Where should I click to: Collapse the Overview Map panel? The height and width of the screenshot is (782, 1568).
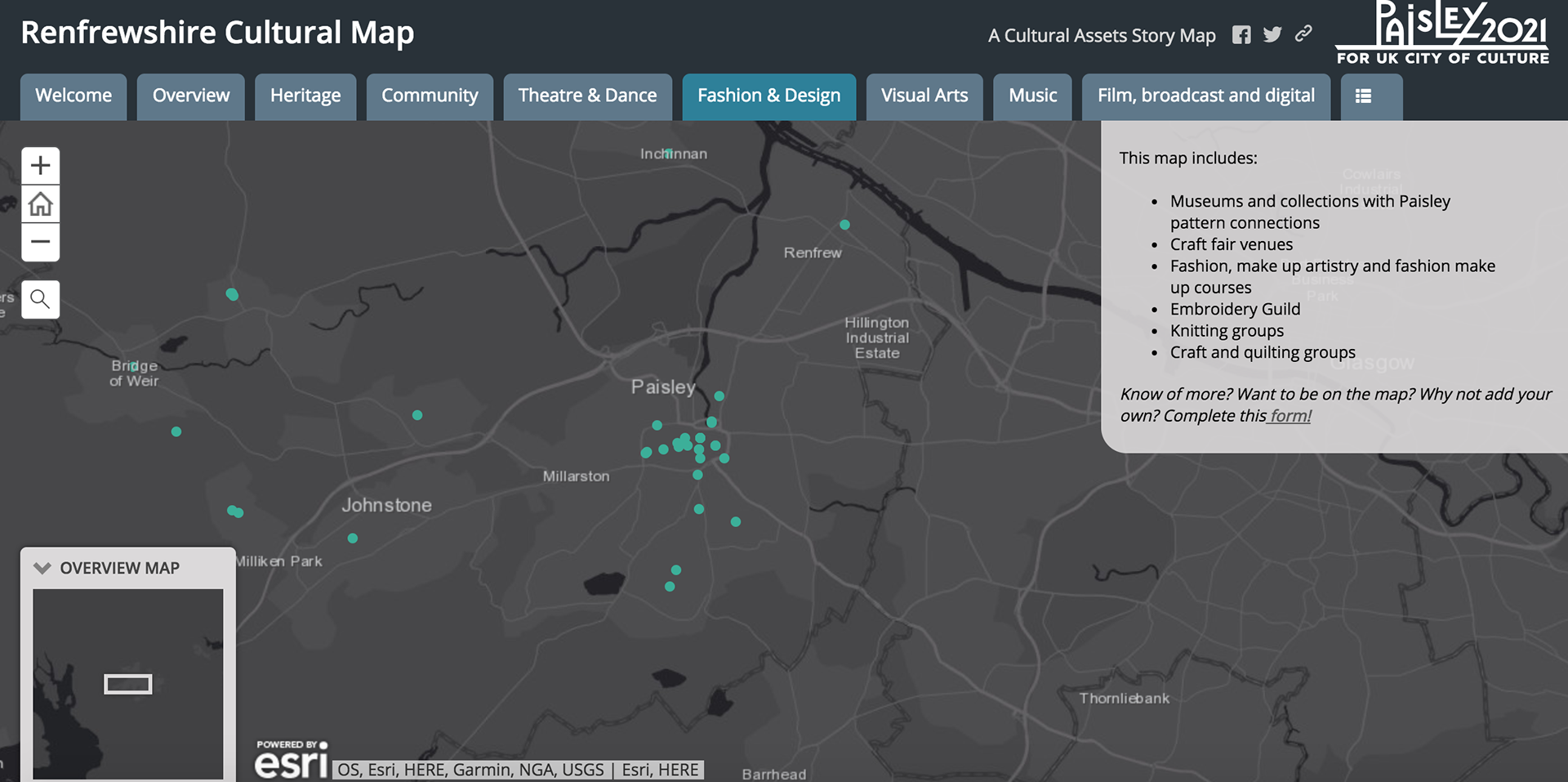pyautogui.click(x=42, y=568)
